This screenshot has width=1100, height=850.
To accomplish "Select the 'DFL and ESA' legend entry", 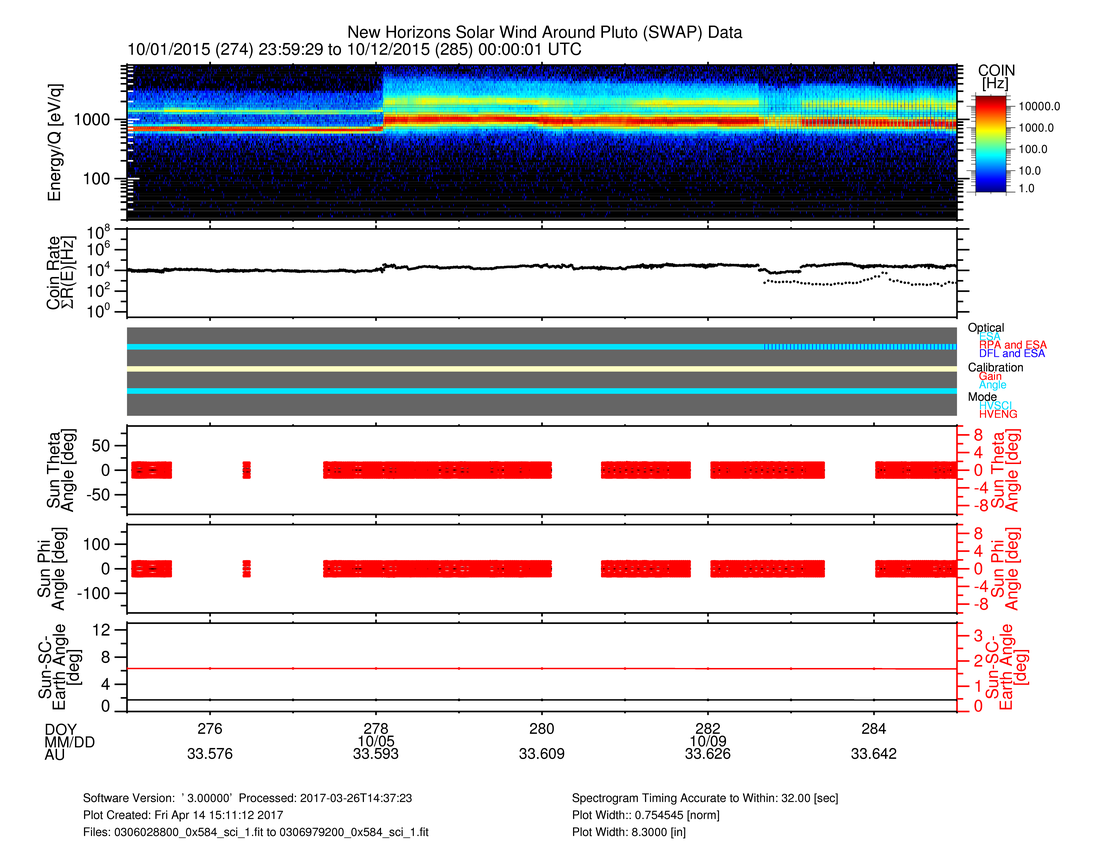I will [1011, 354].
